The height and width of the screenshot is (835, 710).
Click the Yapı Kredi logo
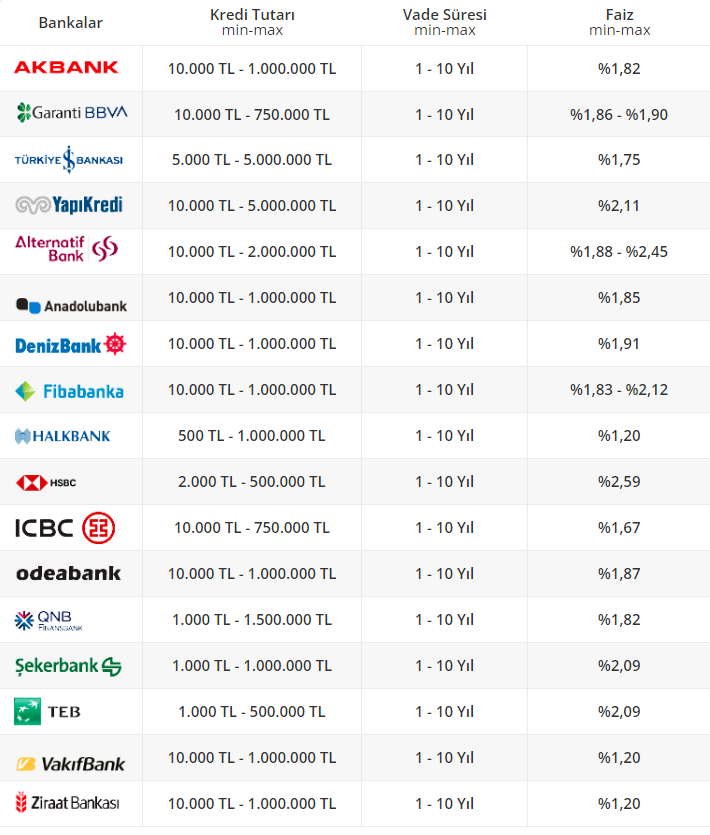click(69, 205)
